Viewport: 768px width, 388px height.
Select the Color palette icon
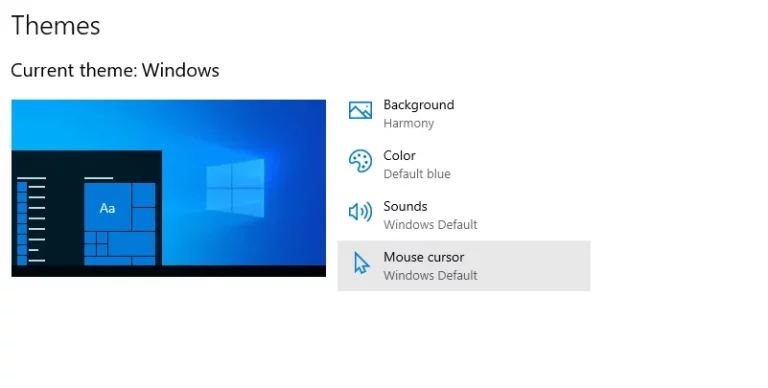tap(360, 161)
